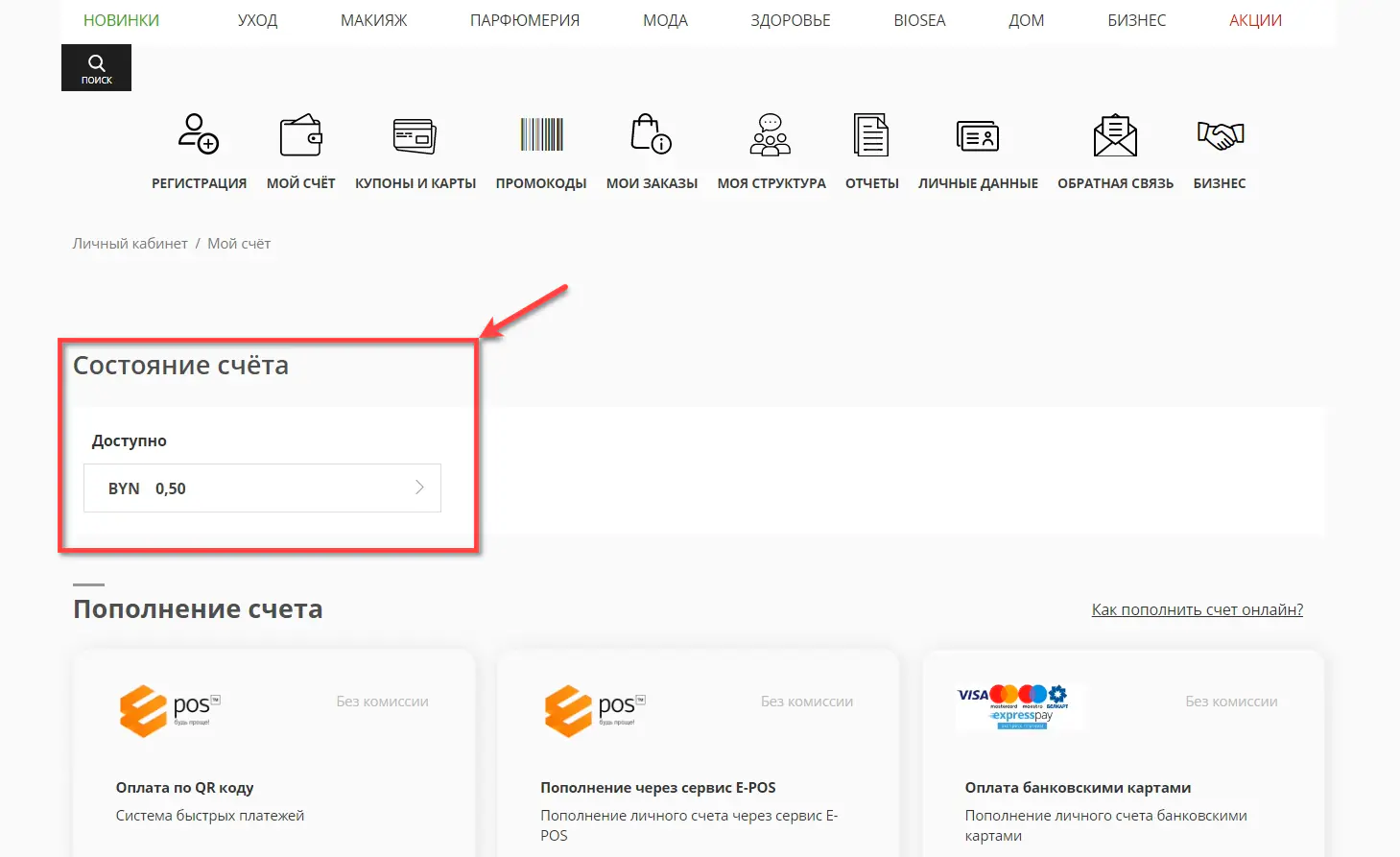Open the МАКИЯЖ menu item
Viewport: 1400px width, 857px height.
click(x=373, y=20)
